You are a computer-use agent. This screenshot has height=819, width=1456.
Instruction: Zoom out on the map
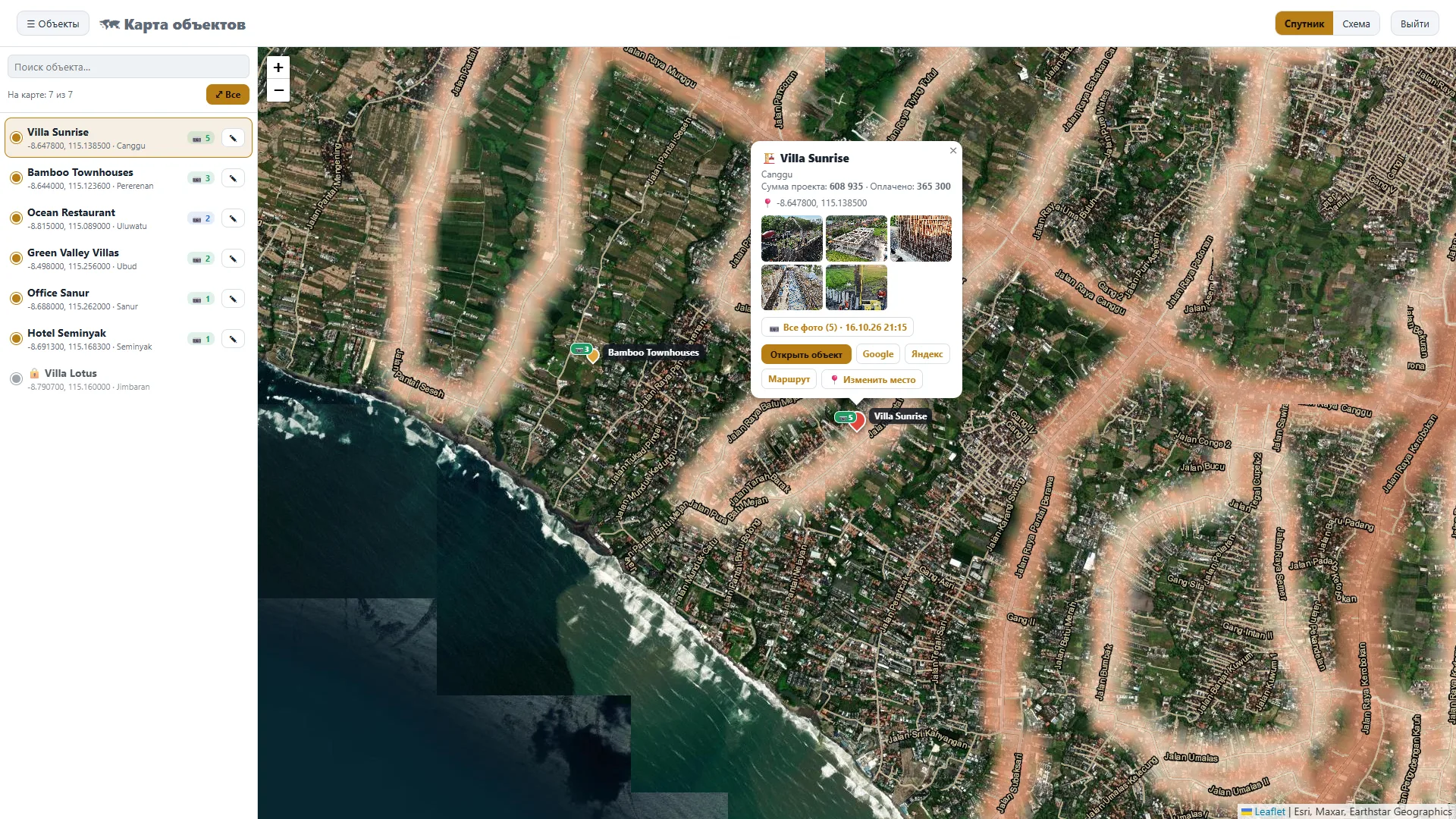coord(278,90)
